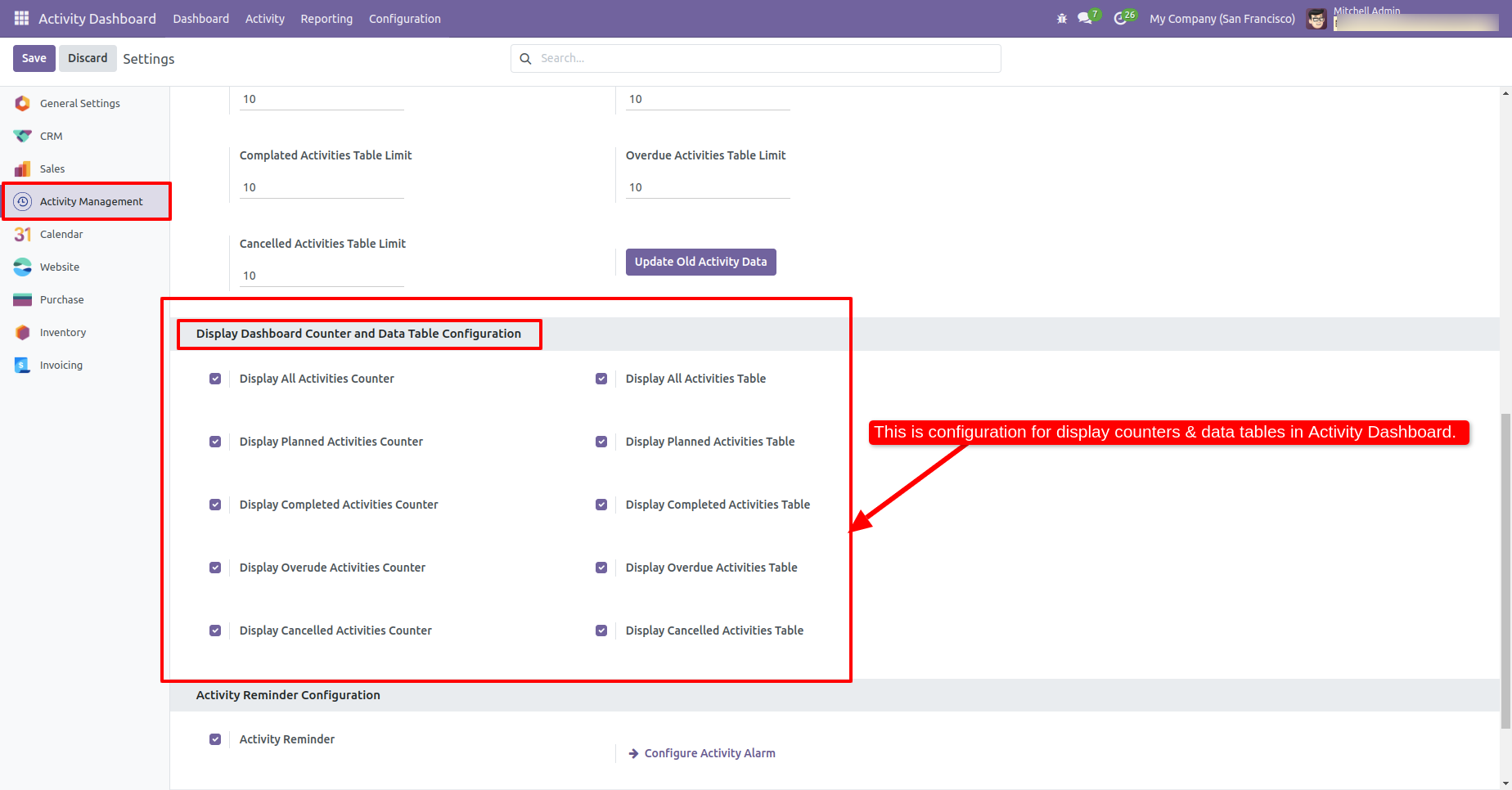This screenshot has width=1512, height=790.
Task: Open the apps grid home menu
Action: coord(21,18)
